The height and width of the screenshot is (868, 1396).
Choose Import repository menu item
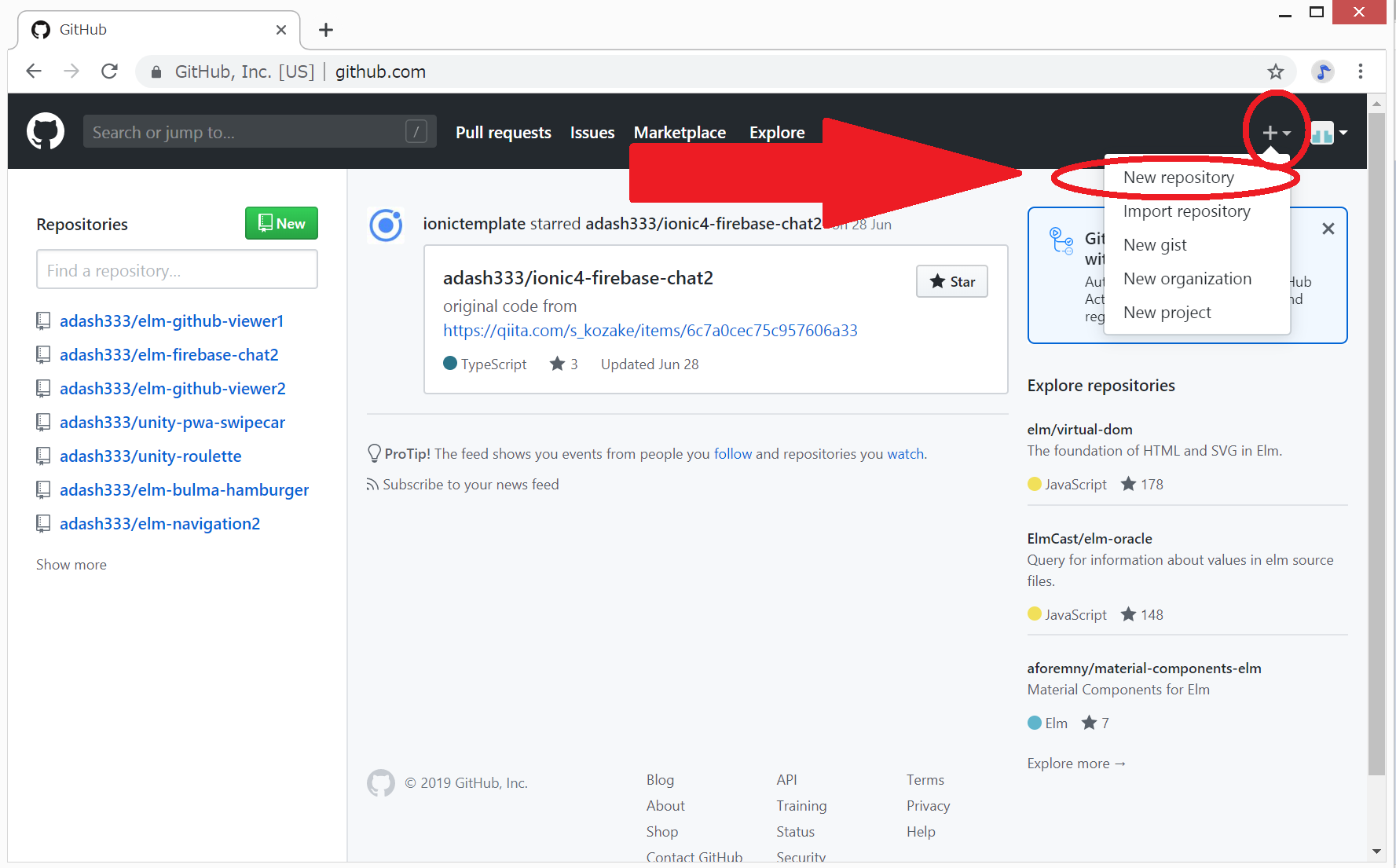click(1186, 211)
